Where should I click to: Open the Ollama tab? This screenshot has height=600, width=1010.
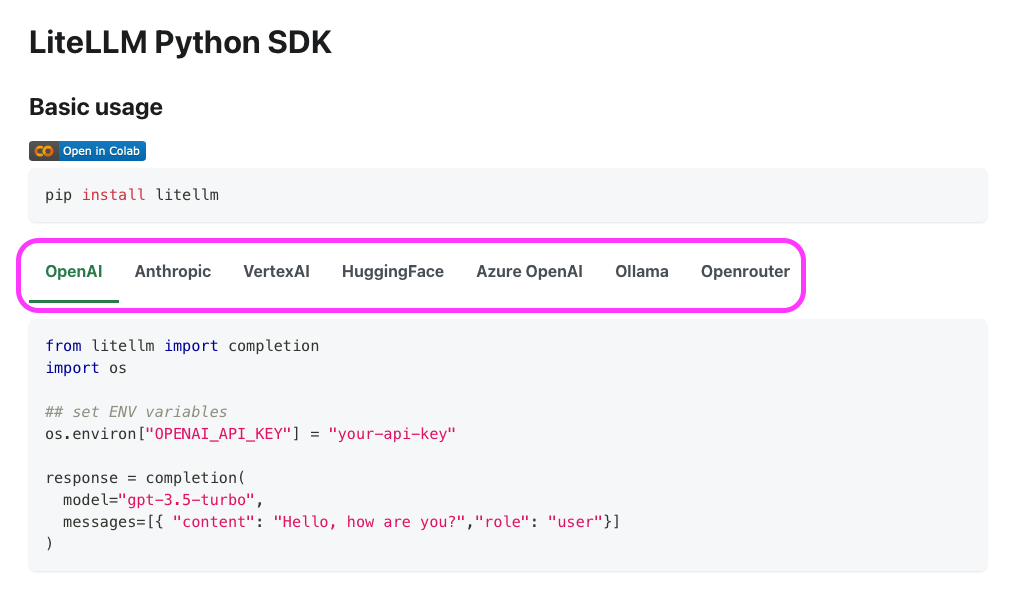click(642, 271)
